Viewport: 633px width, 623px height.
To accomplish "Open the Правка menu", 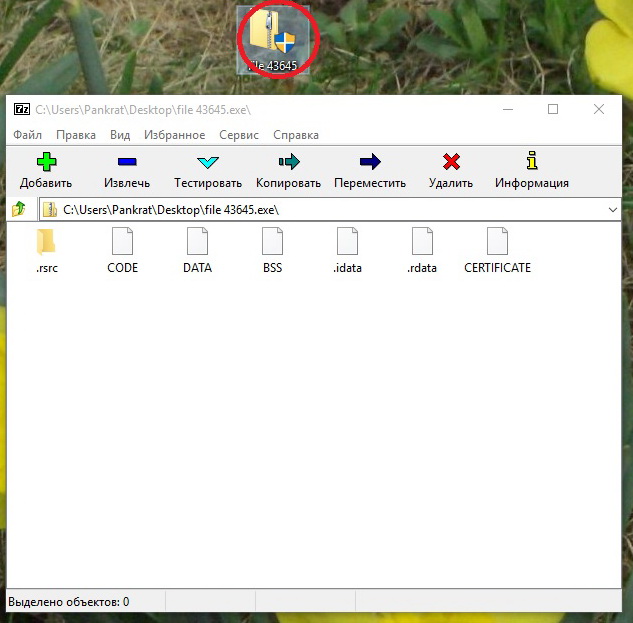I will 76,135.
